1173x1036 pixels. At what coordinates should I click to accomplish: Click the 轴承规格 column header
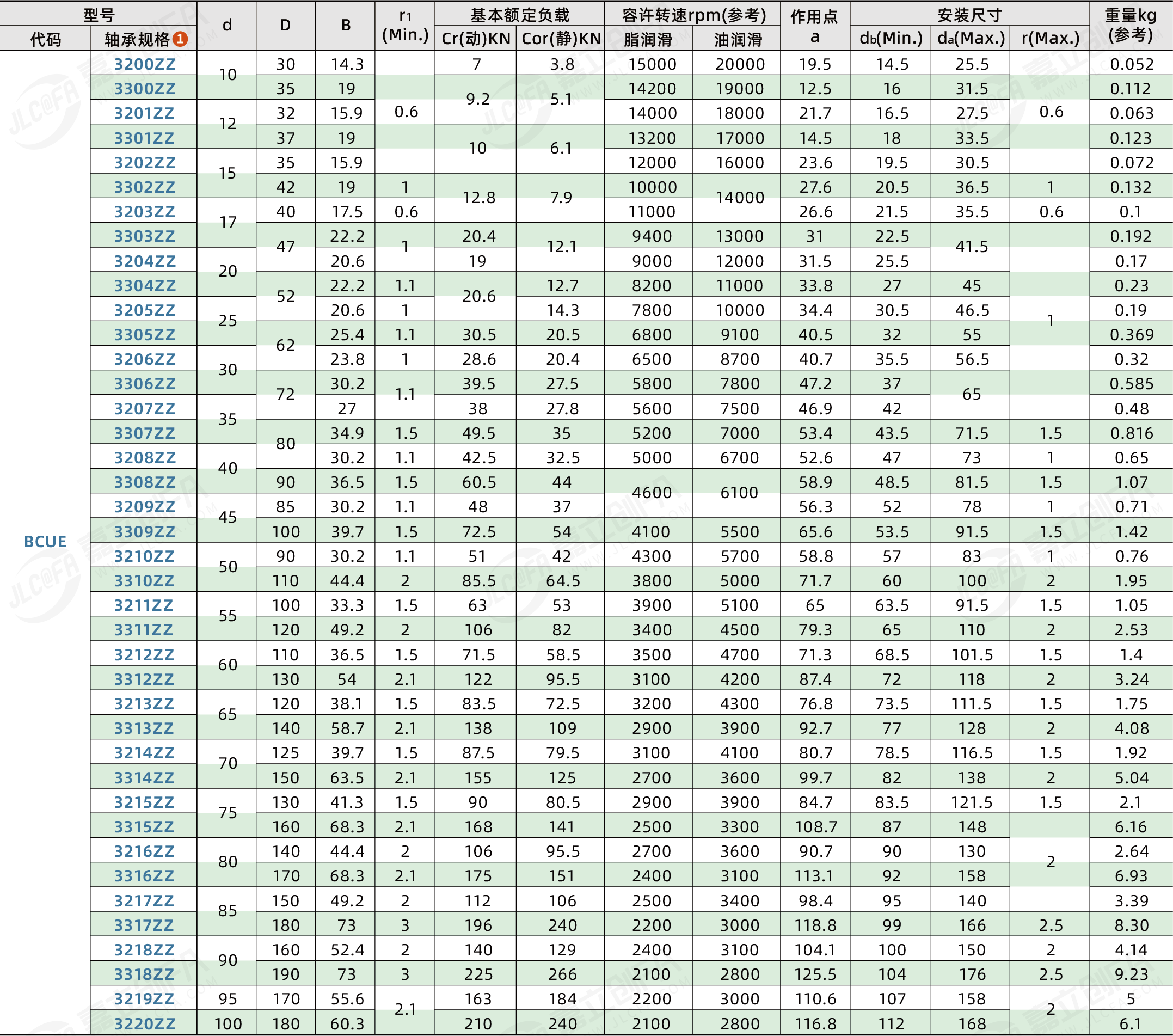(x=137, y=39)
